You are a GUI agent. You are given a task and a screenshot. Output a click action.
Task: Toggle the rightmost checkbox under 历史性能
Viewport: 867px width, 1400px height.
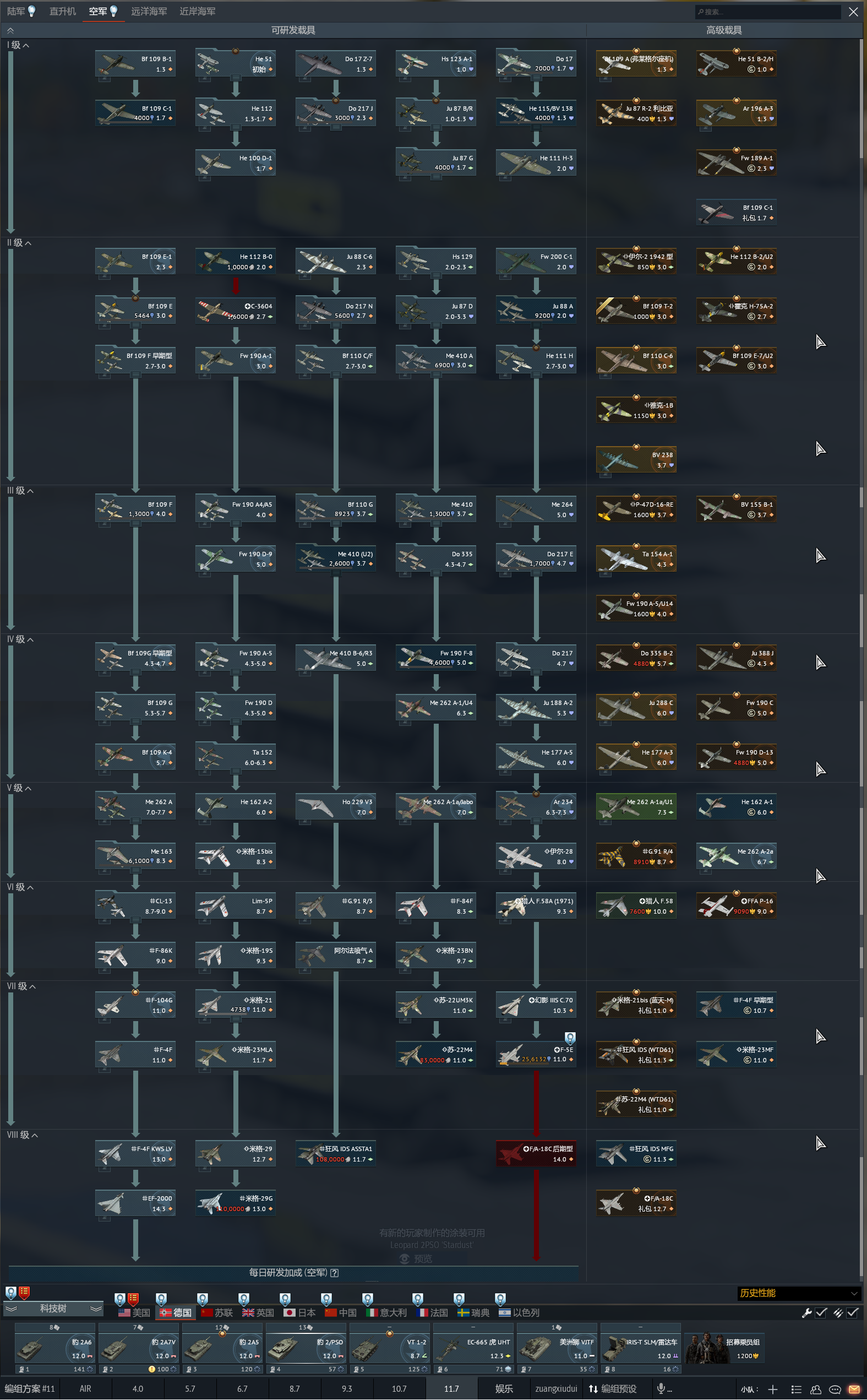(853, 1313)
